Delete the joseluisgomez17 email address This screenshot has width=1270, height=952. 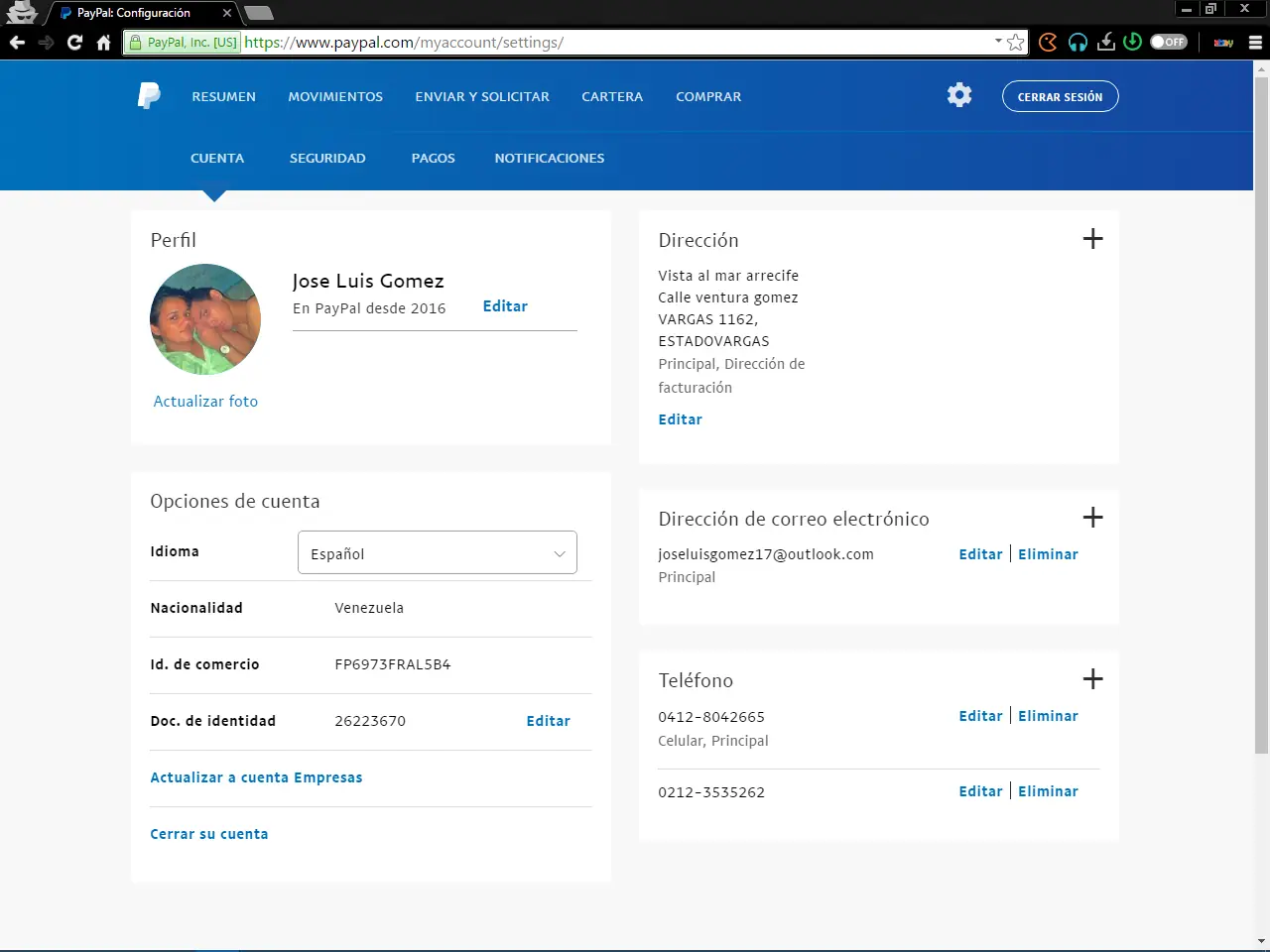(1048, 554)
